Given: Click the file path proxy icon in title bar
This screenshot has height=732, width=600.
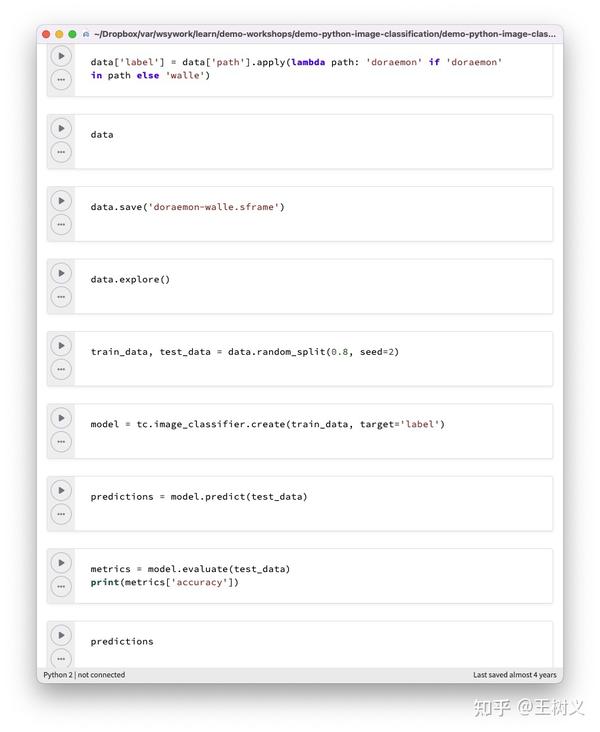Looking at the screenshot, I should pos(86,34).
